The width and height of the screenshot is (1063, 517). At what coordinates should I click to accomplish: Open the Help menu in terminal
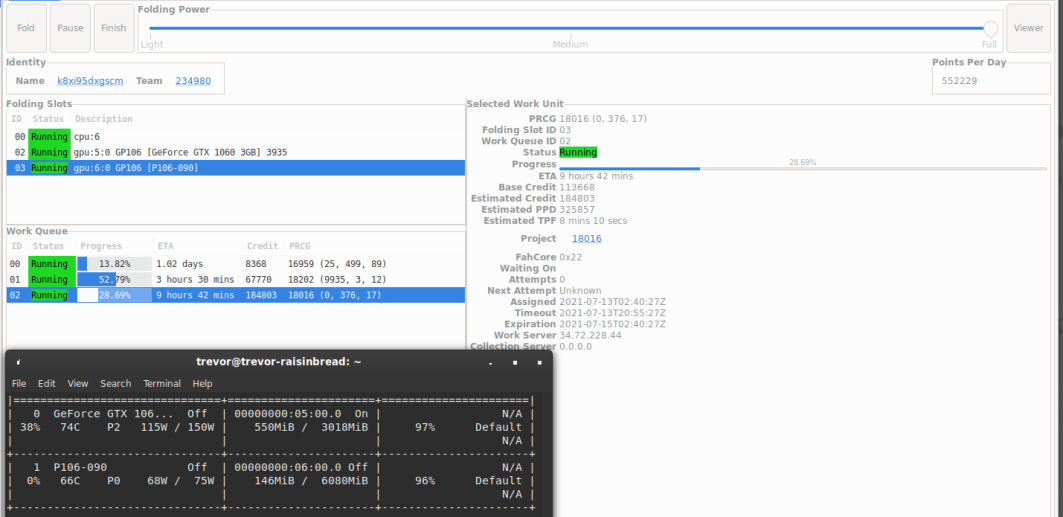pyautogui.click(x=203, y=384)
